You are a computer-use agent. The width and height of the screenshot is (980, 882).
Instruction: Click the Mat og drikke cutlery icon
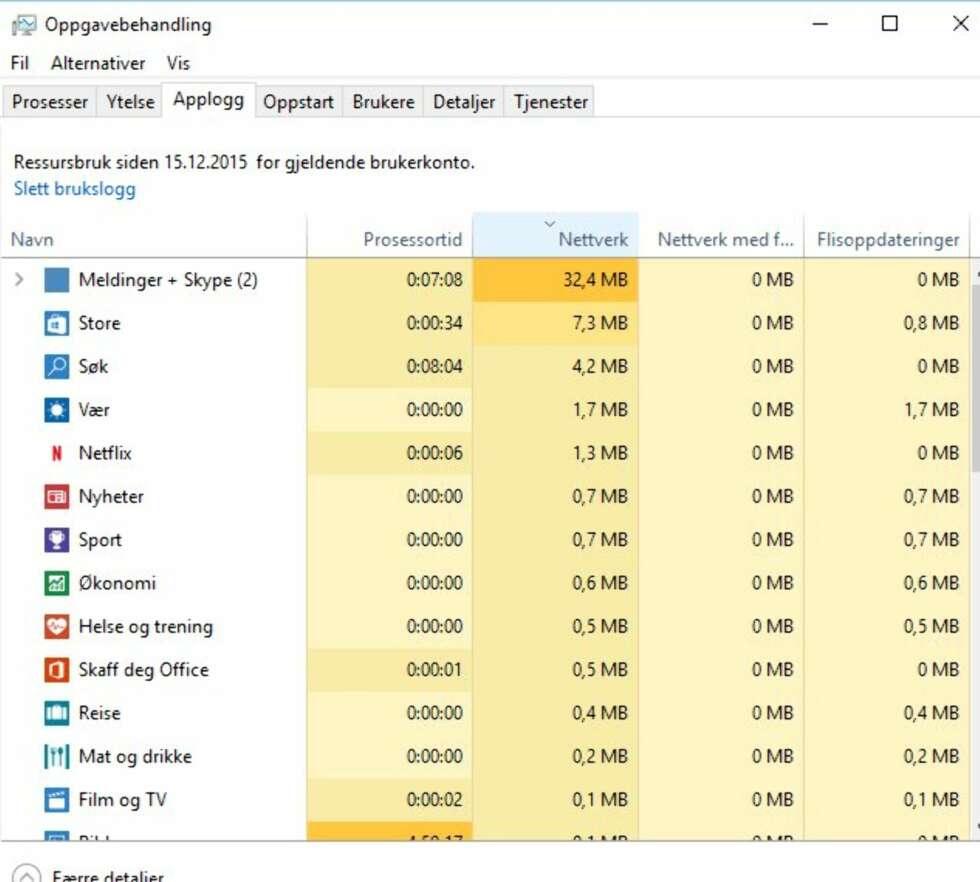pos(56,756)
